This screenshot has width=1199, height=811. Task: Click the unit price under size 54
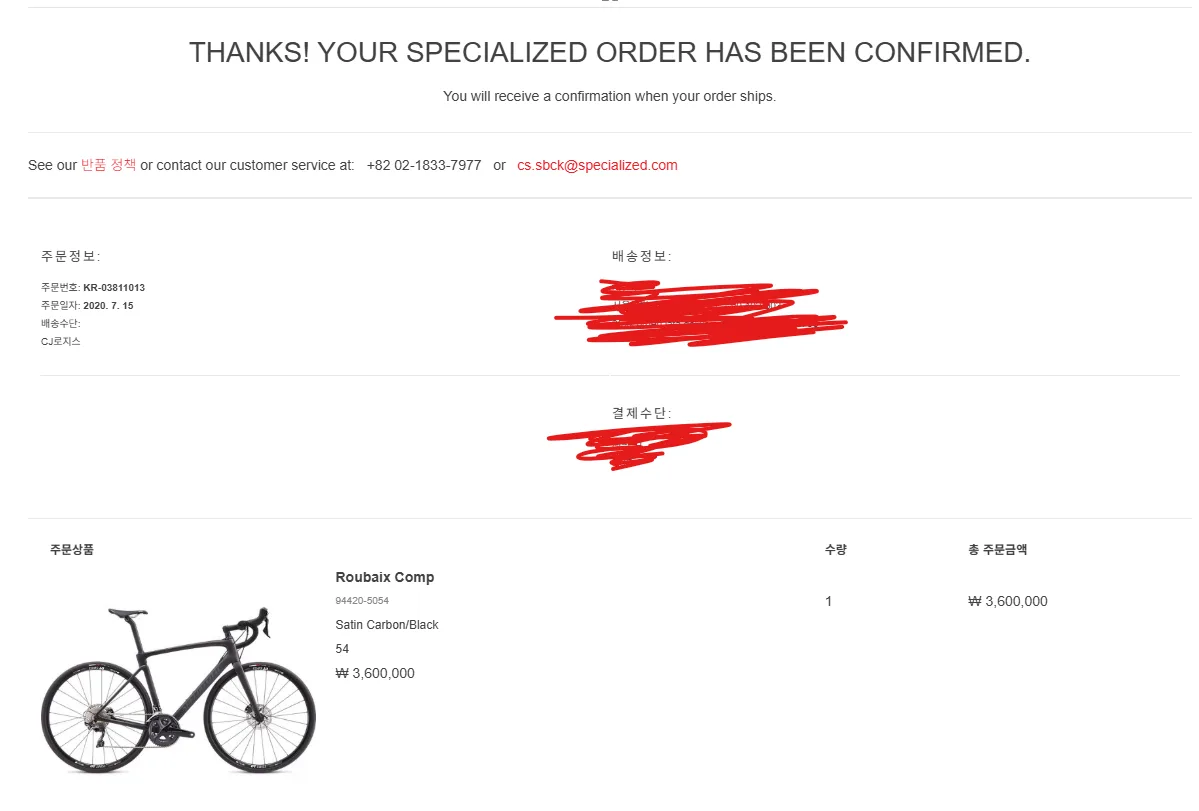tap(375, 673)
